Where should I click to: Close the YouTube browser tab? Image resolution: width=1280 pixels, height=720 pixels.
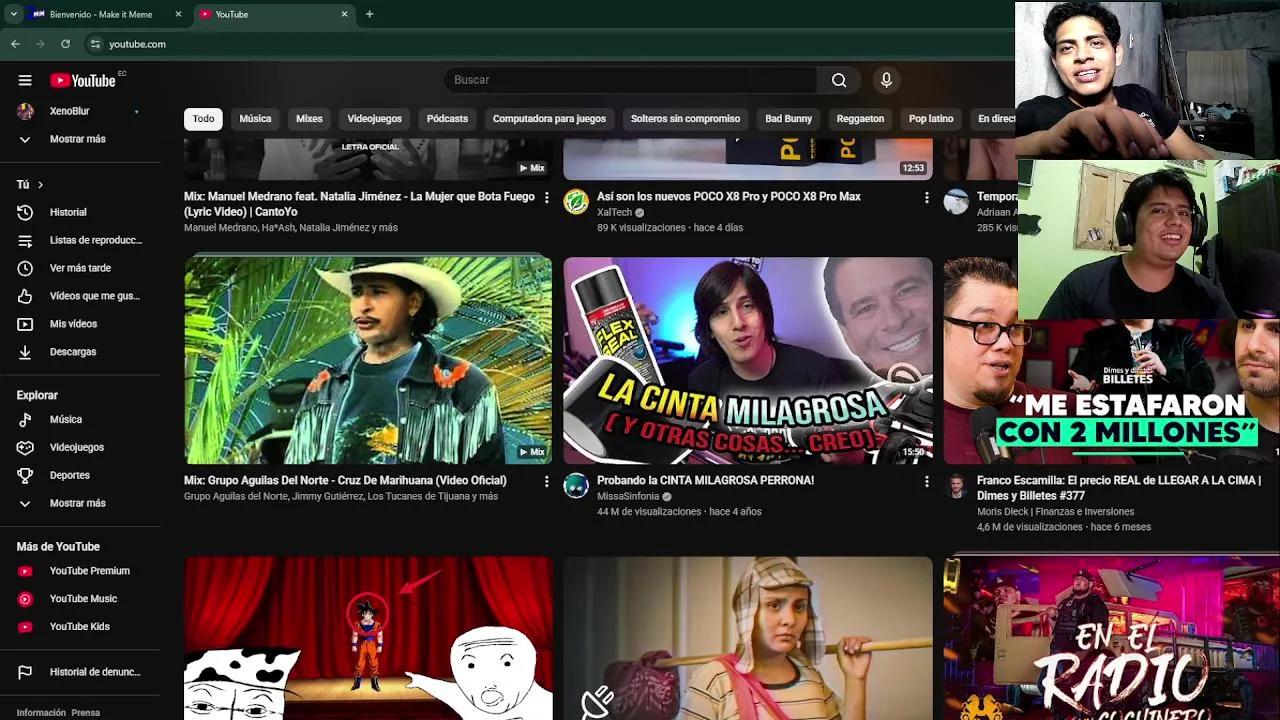[x=344, y=14]
